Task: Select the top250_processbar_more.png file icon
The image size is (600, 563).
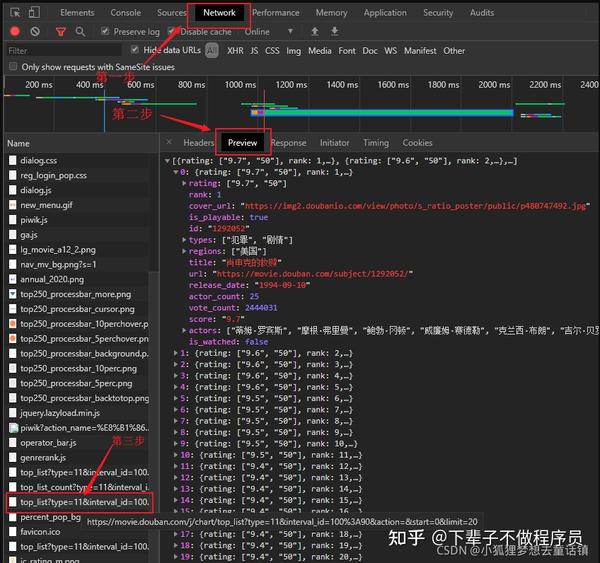Action: click(x=13, y=294)
